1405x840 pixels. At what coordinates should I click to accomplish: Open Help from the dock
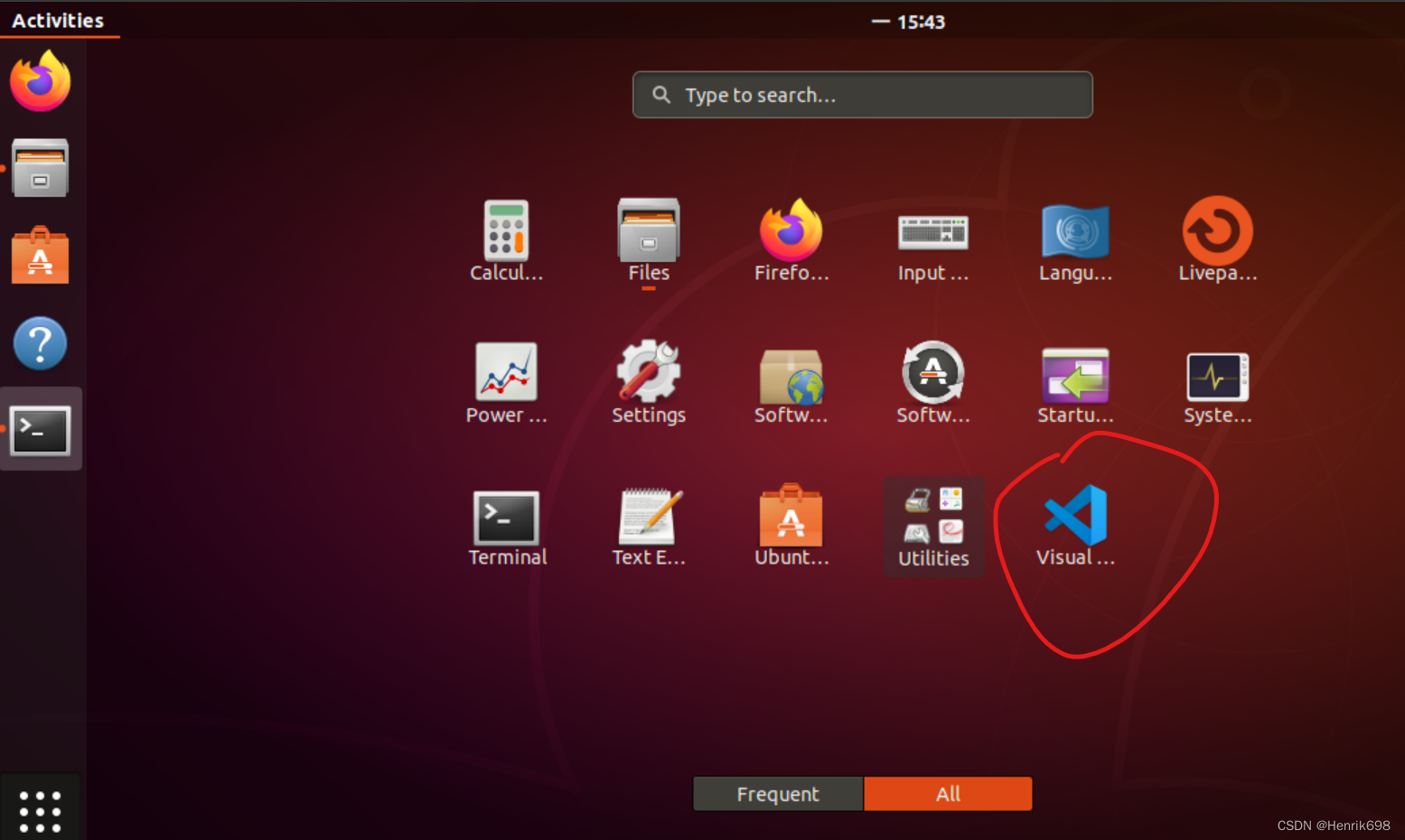(40, 343)
